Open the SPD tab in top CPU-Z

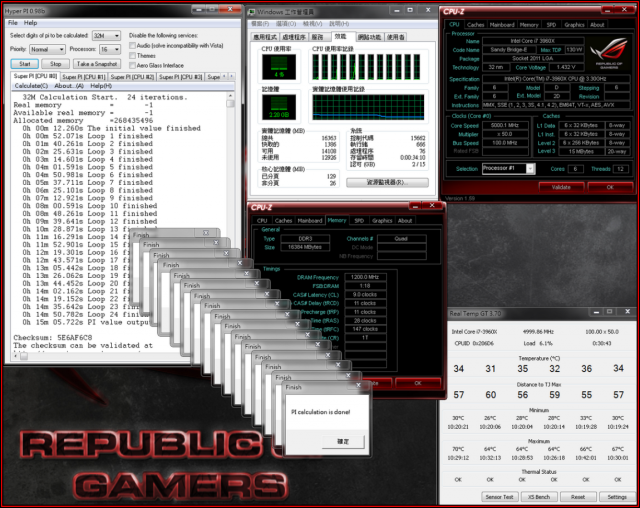click(551, 25)
